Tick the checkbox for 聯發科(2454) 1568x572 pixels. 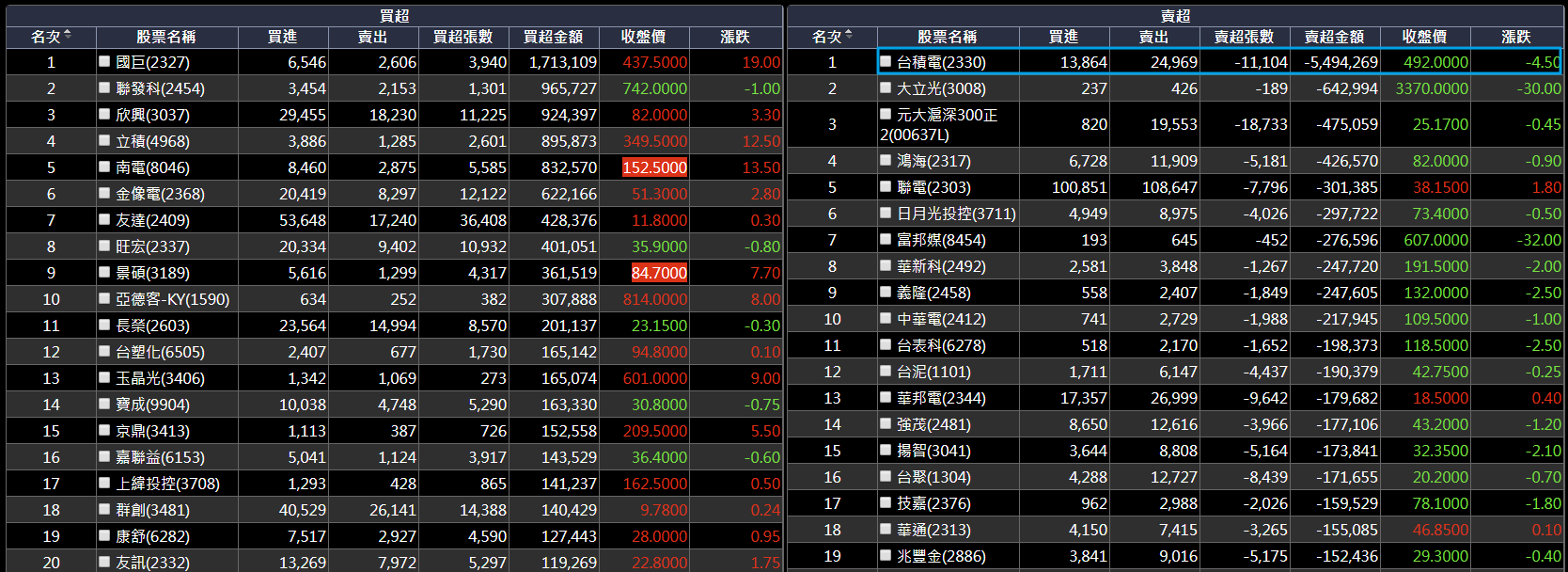click(105, 87)
